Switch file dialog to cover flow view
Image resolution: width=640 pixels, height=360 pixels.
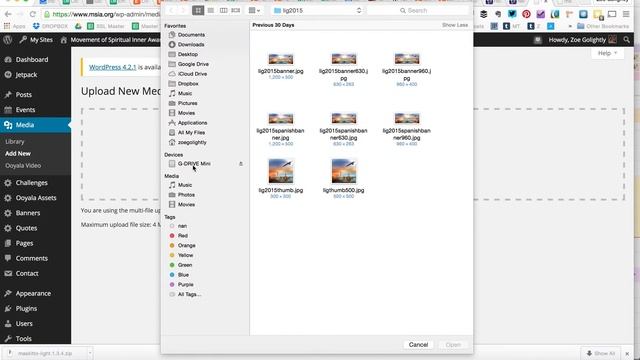coord(236,10)
